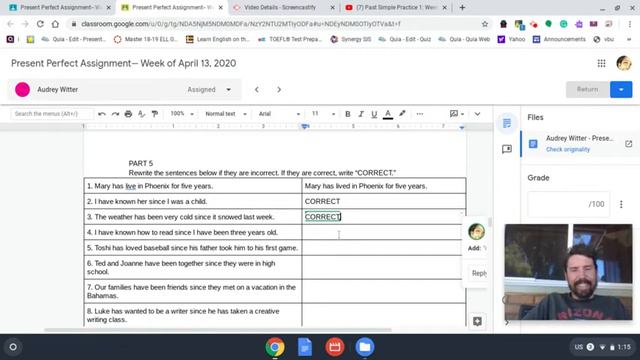Click the empty answer cell for sentence 4
The height and width of the screenshot is (360, 640).
[x=384, y=232]
